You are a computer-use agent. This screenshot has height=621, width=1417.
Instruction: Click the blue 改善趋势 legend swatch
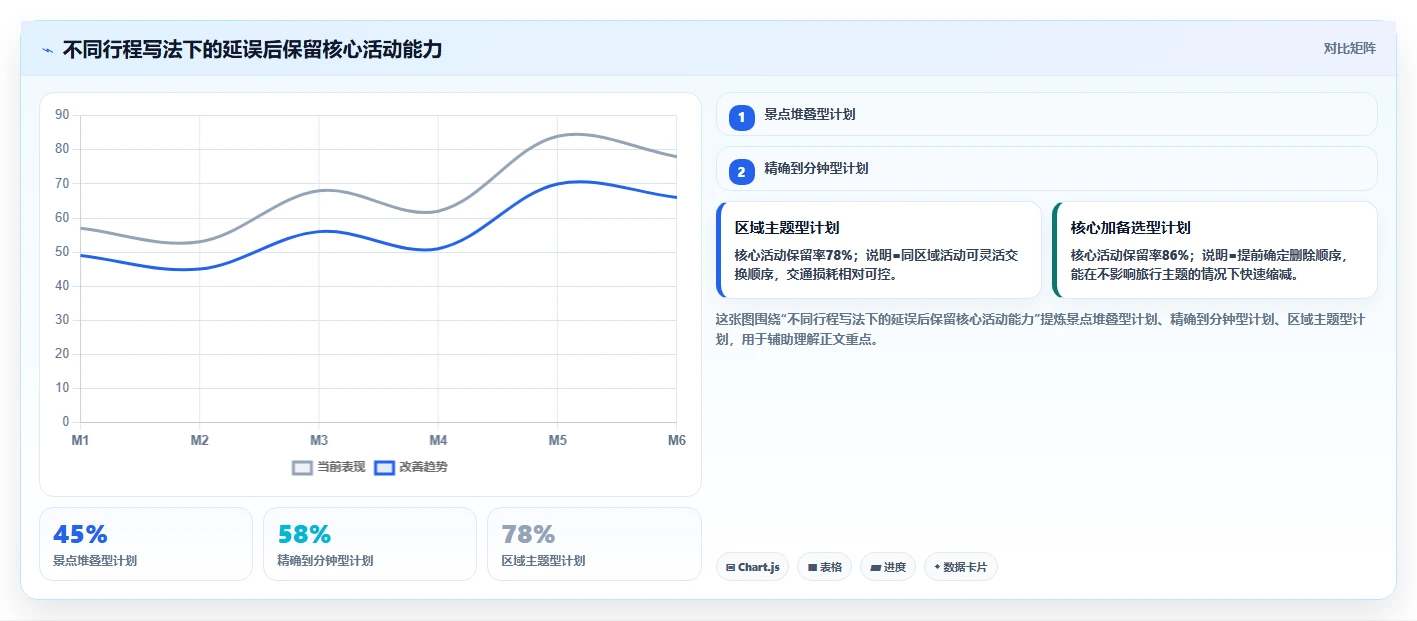tap(384, 467)
